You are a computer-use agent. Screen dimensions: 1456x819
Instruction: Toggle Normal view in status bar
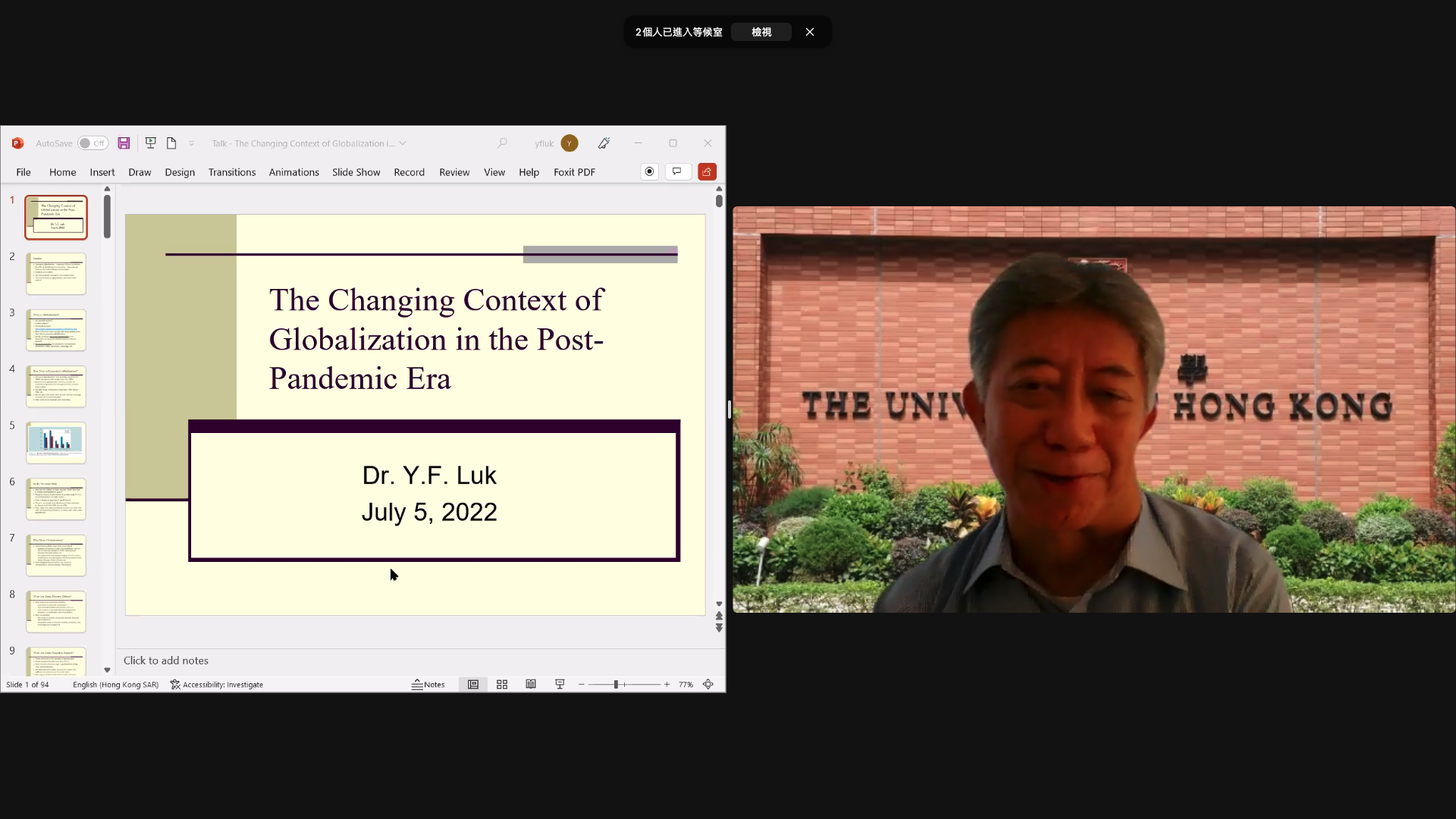(x=473, y=684)
